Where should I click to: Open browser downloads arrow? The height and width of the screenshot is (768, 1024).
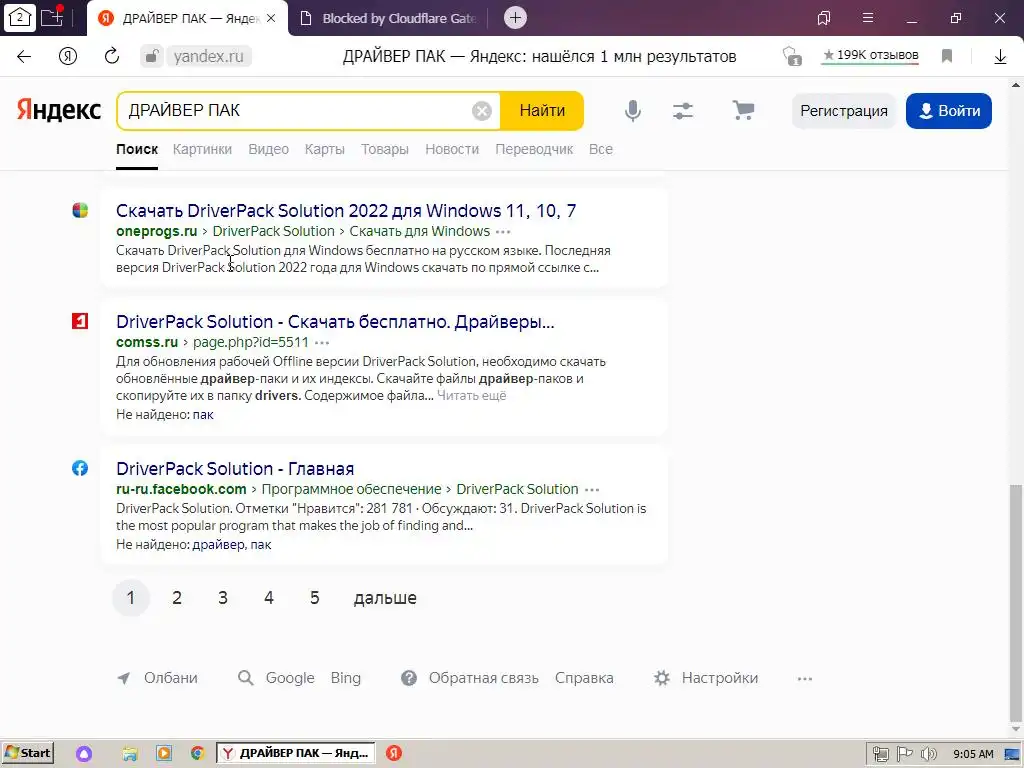pos(1000,57)
